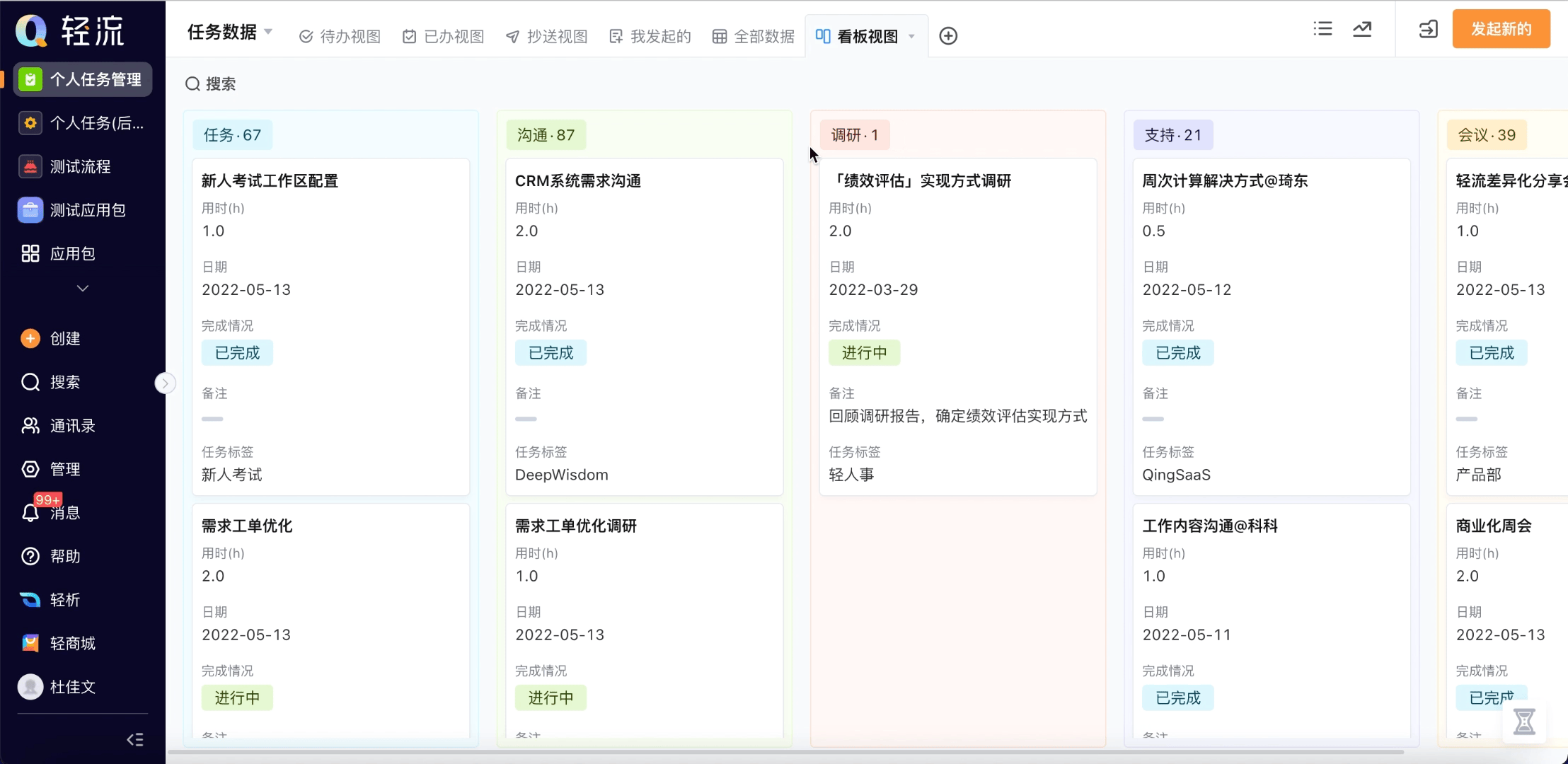The height and width of the screenshot is (764, 1568).
Task: Open 轻析 analytics icon
Action: click(x=30, y=600)
